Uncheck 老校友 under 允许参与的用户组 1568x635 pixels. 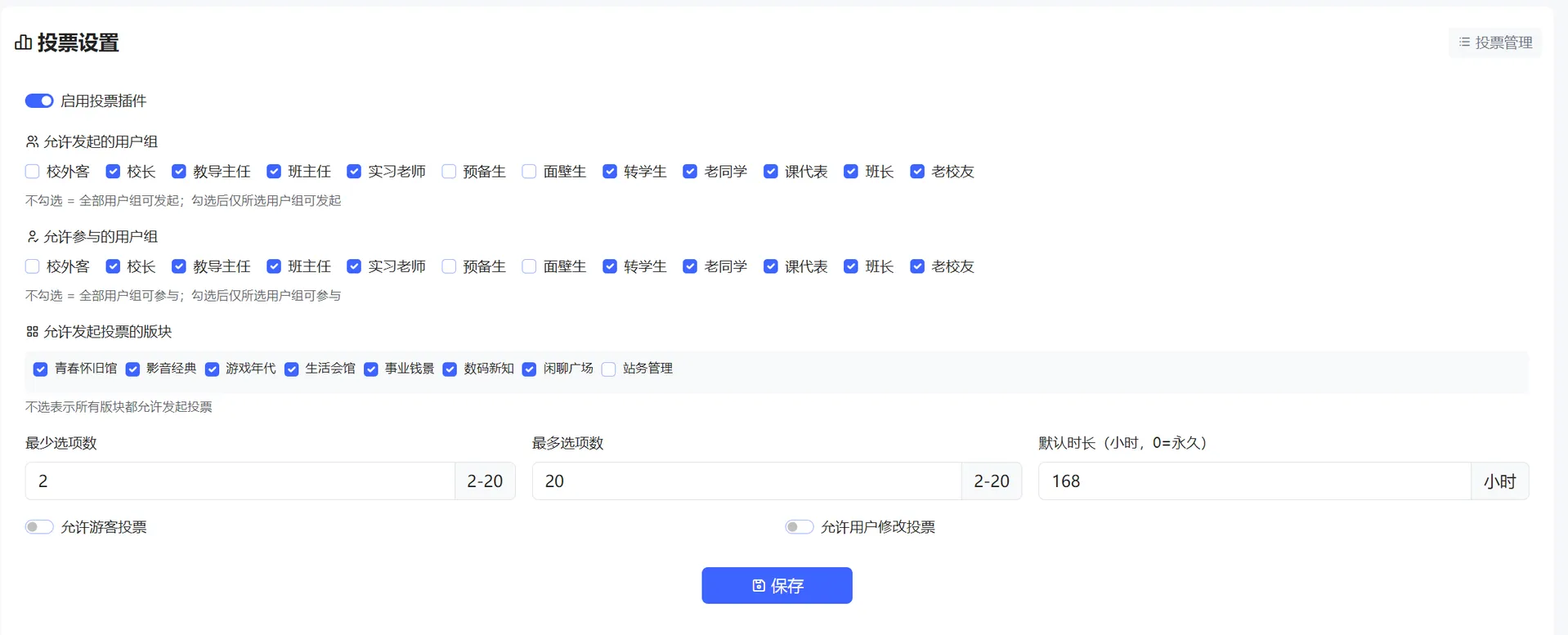(x=917, y=266)
